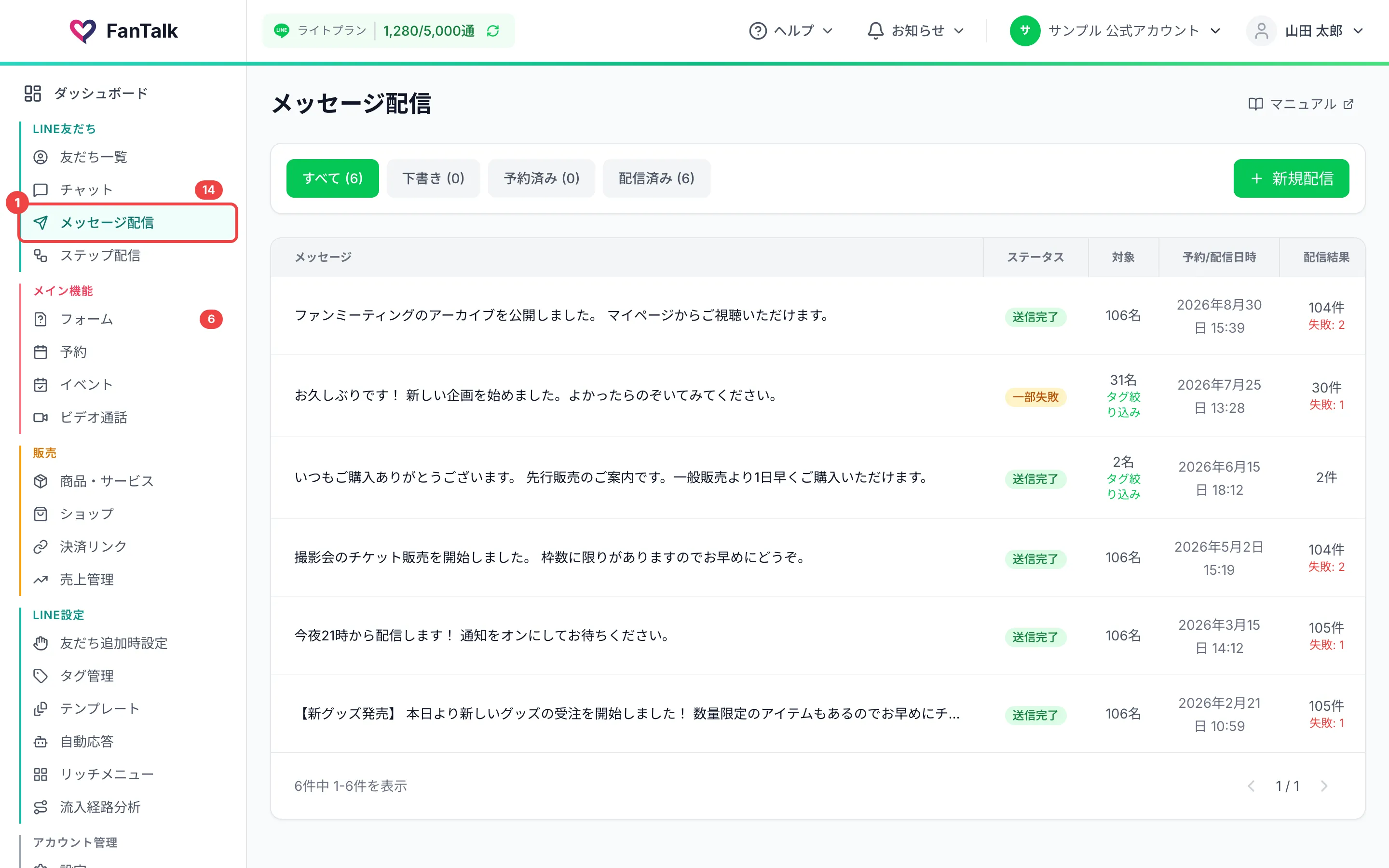The width and height of the screenshot is (1389, 868).
Task: Click the FanTalk logo
Action: (x=124, y=30)
